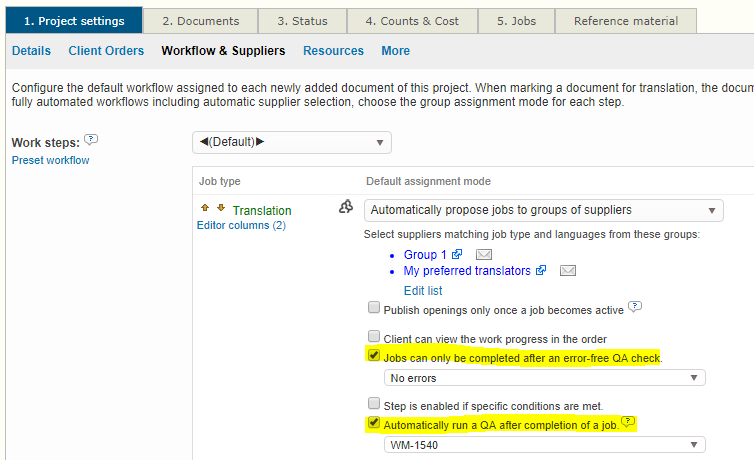The width and height of the screenshot is (754, 460).
Task: Enable Publish openings only once job active
Action: coord(374,309)
